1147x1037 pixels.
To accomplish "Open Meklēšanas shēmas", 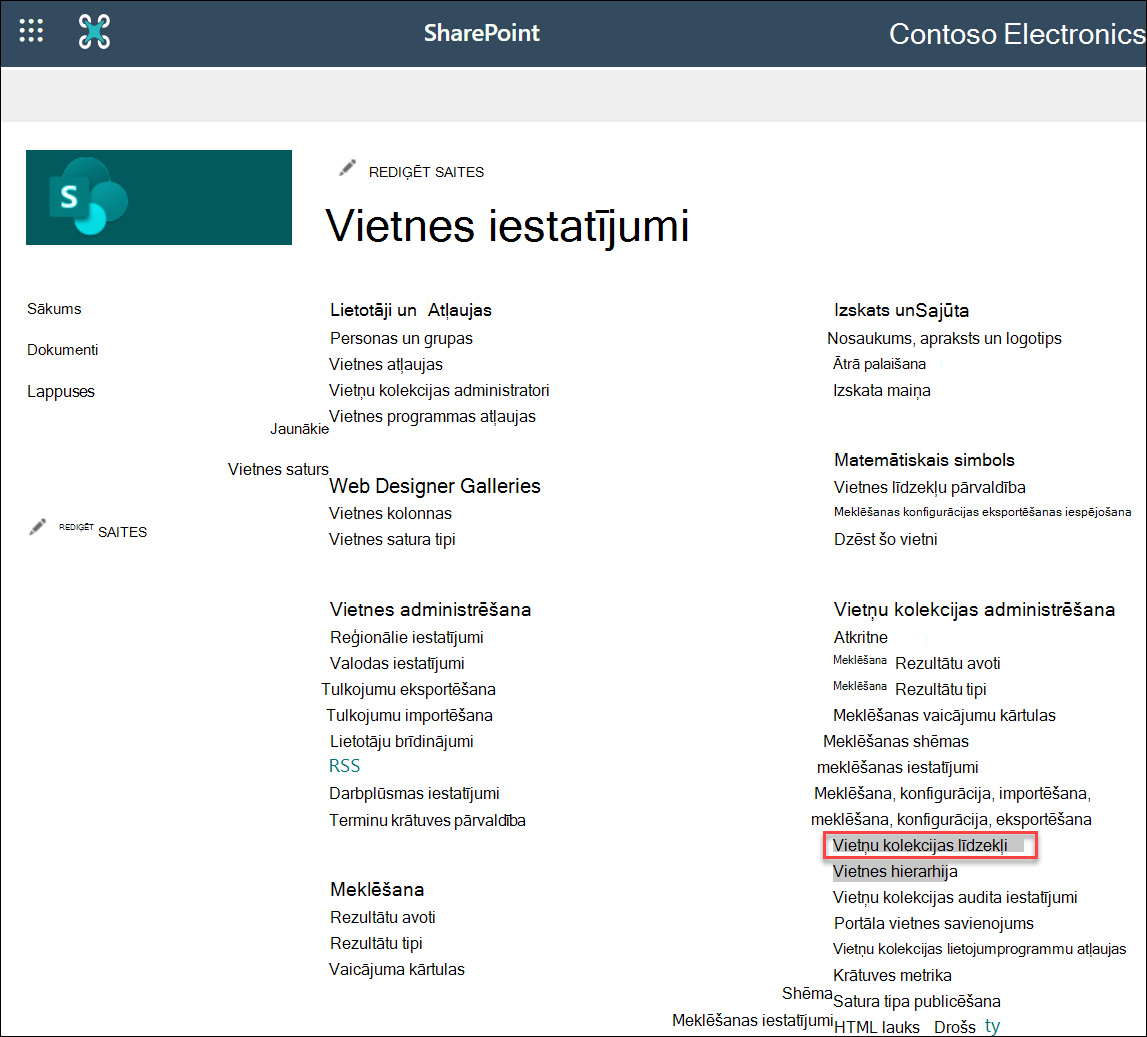I will coord(895,741).
